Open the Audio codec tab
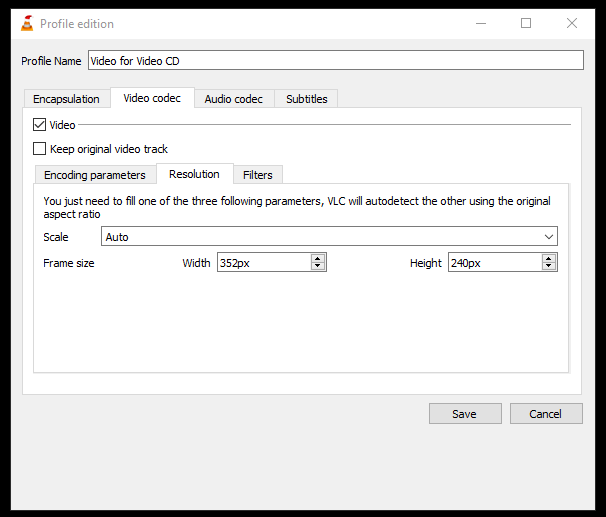The image size is (606, 517). pos(234,99)
